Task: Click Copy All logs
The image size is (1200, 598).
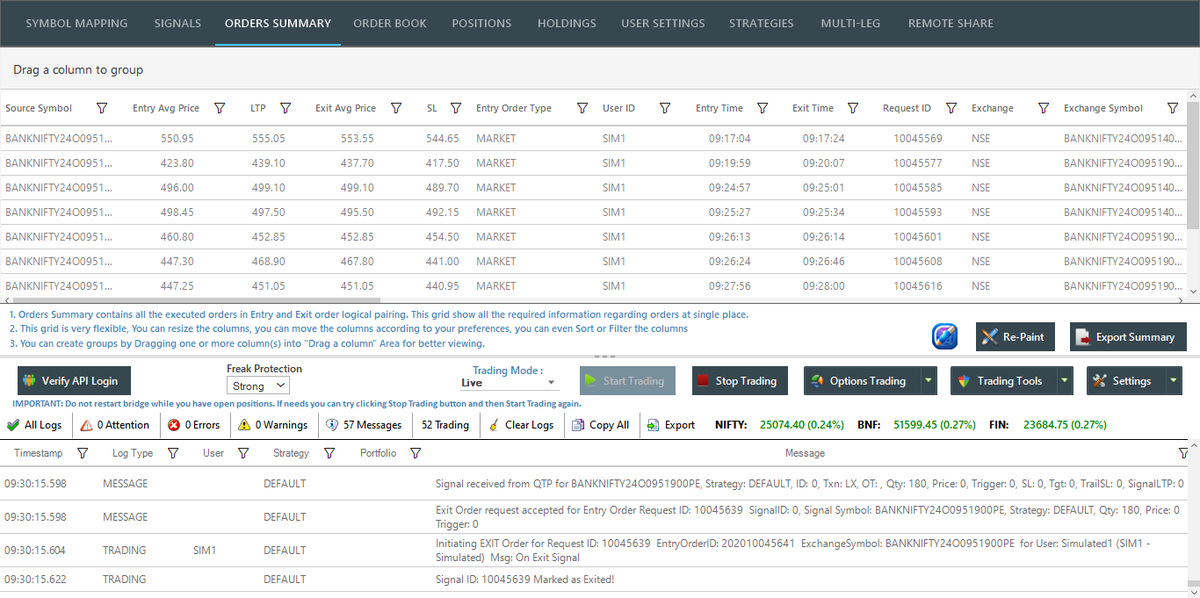Action: click(x=600, y=425)
